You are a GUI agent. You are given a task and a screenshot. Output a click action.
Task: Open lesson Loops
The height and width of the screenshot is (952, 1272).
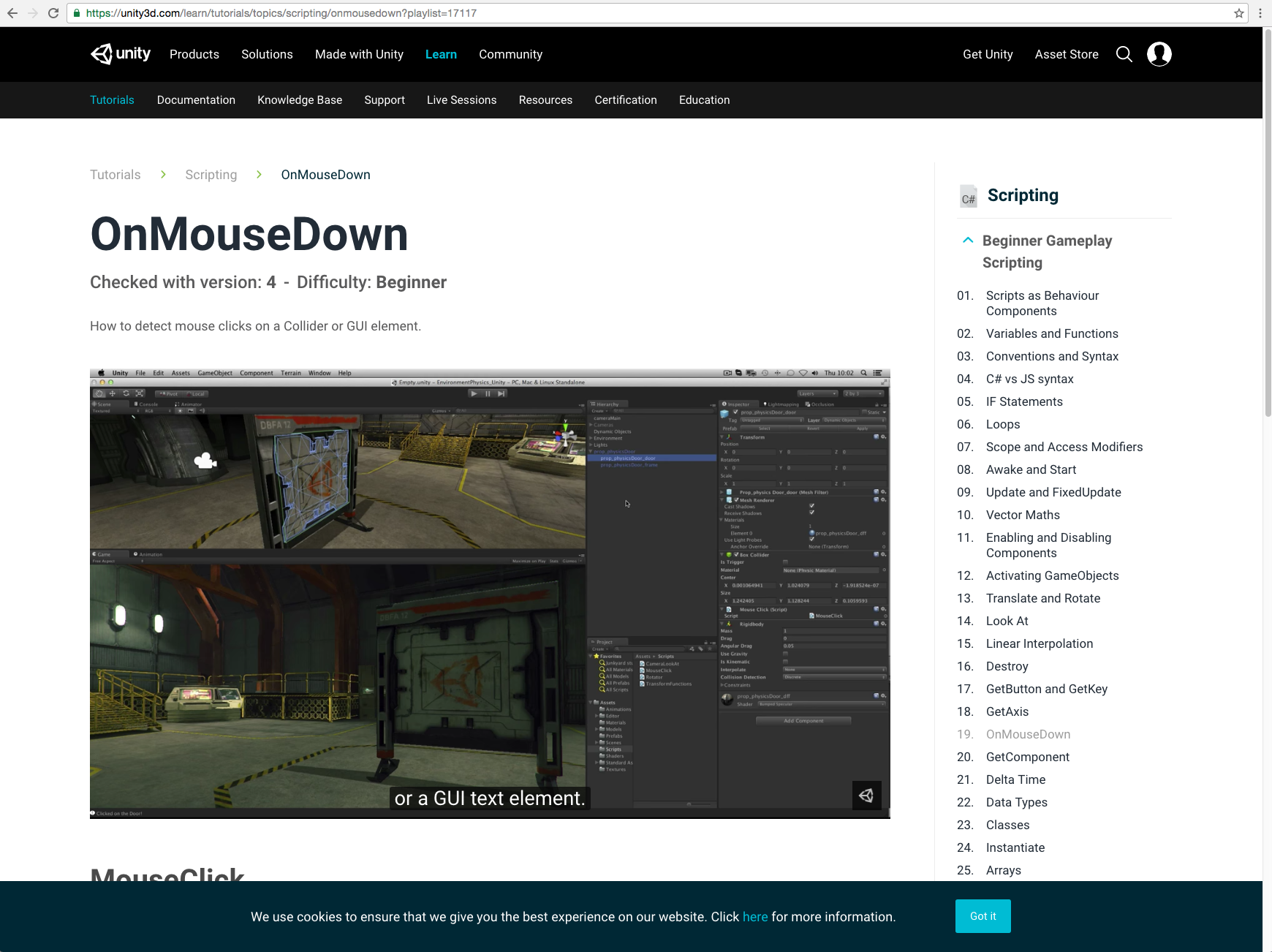tap(1003, 424)
